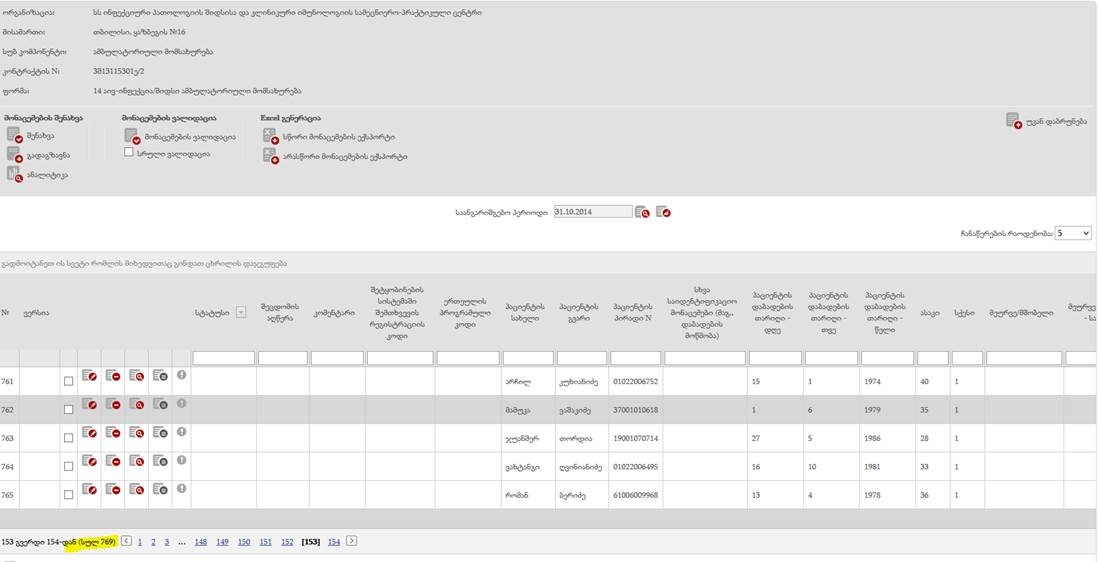Open the records count dropdown
The image size is (1100, 562).
click(x=1072, y=233)
